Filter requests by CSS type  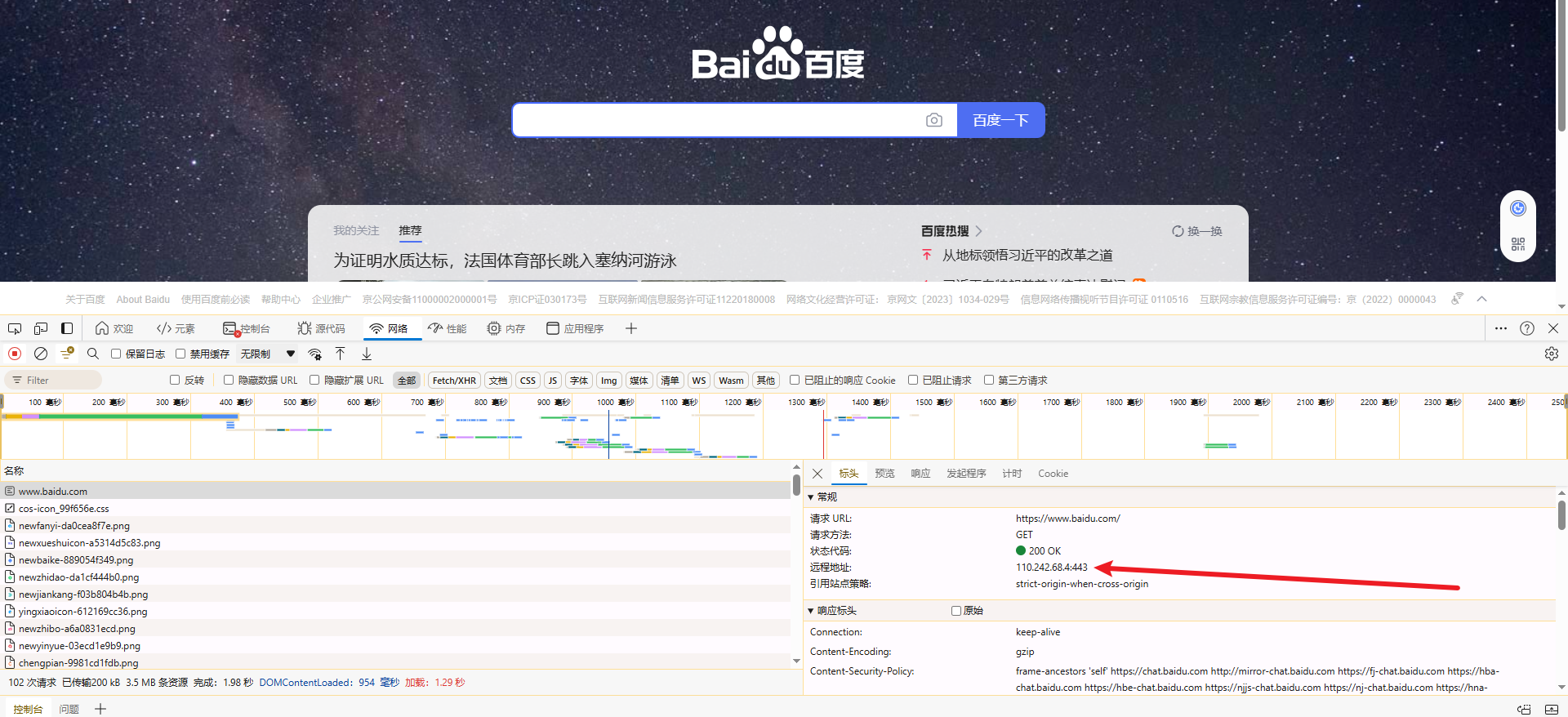coord(528,380)
